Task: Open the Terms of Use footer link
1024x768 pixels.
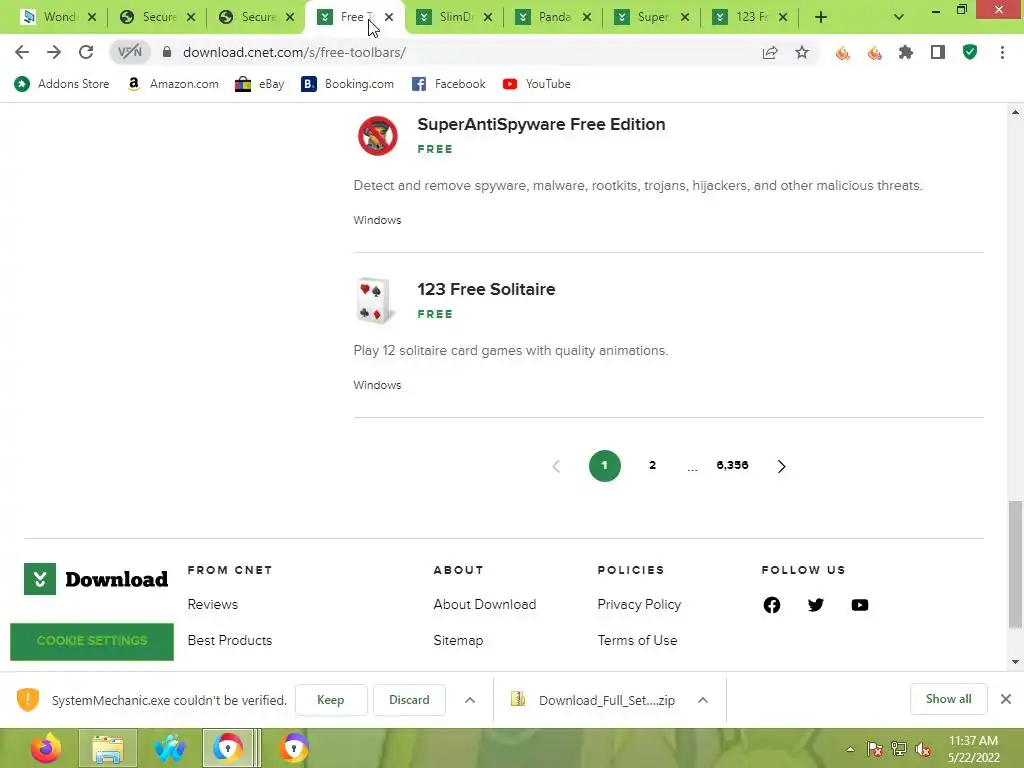Action: pos(637,640)
